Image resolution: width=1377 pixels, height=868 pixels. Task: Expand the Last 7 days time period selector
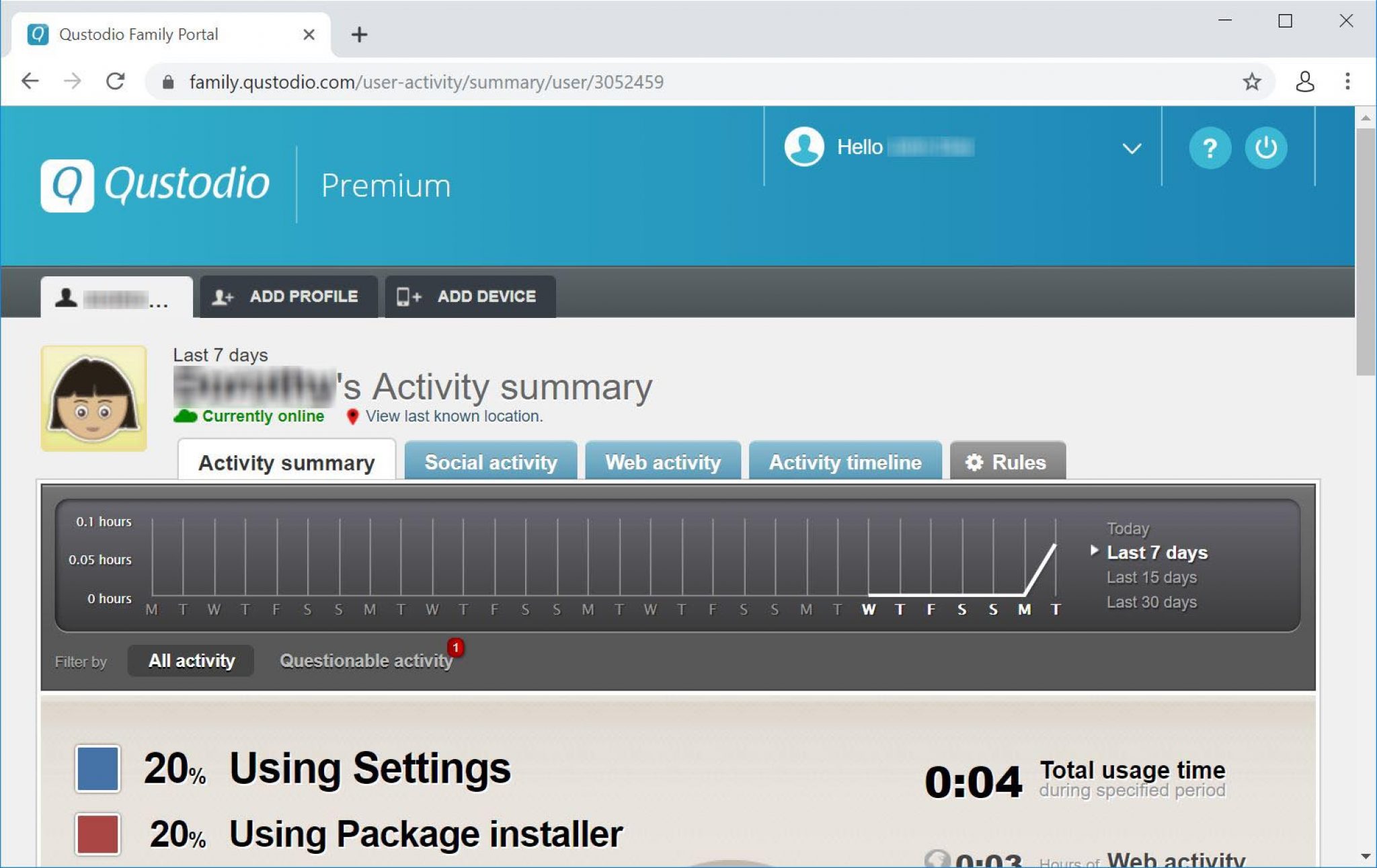[1158, 553]
